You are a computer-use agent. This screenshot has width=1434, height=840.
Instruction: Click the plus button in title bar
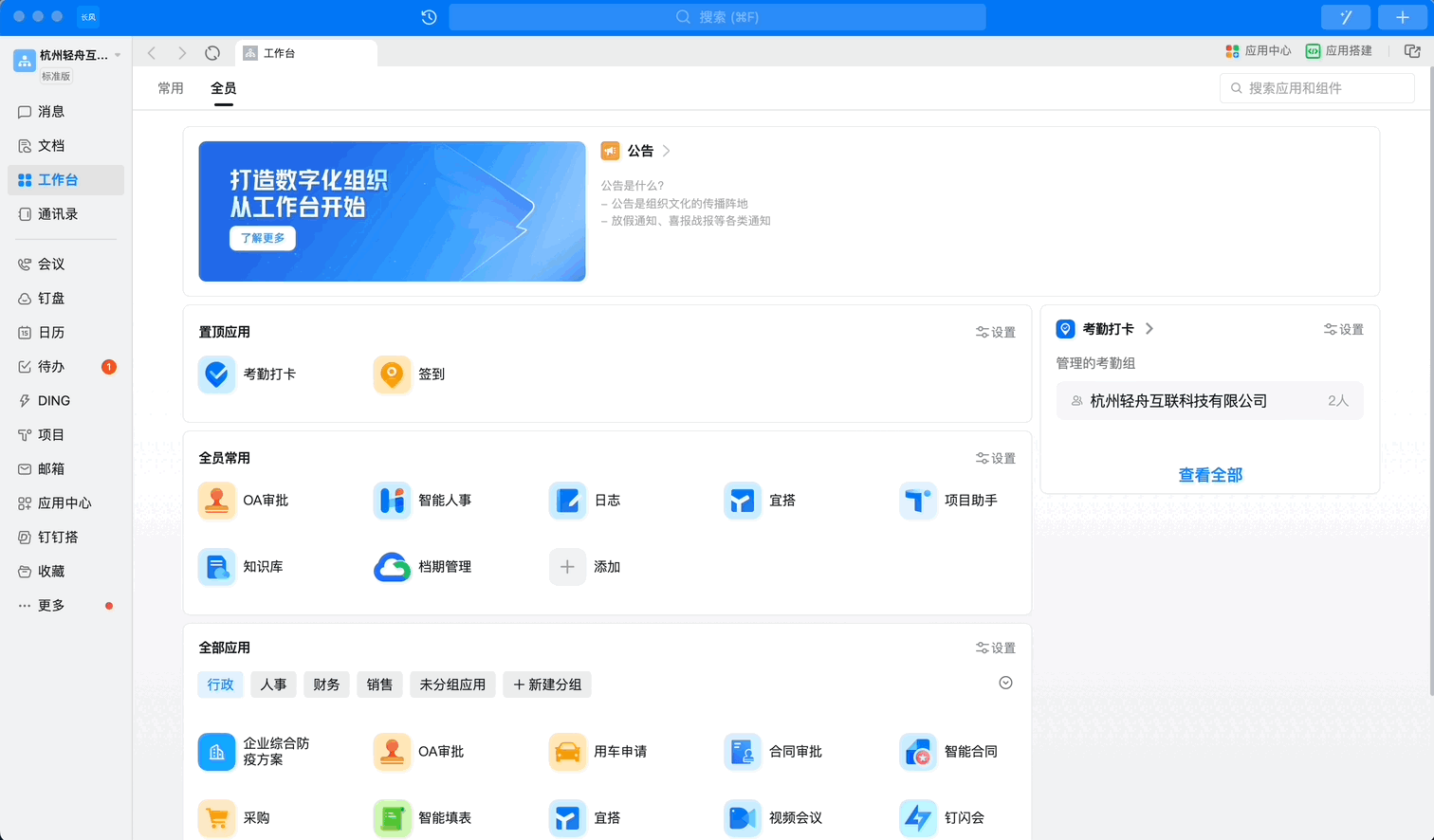pos(1402,17)
